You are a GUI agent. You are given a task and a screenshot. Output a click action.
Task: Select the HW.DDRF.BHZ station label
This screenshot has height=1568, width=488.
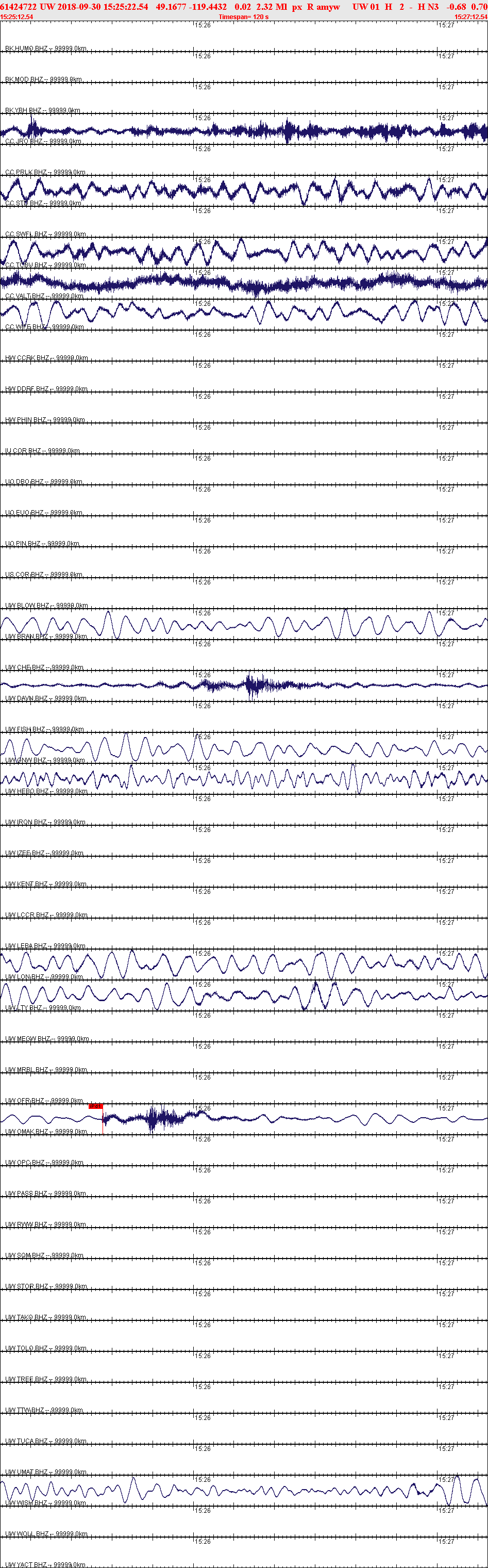pos(46,388)
